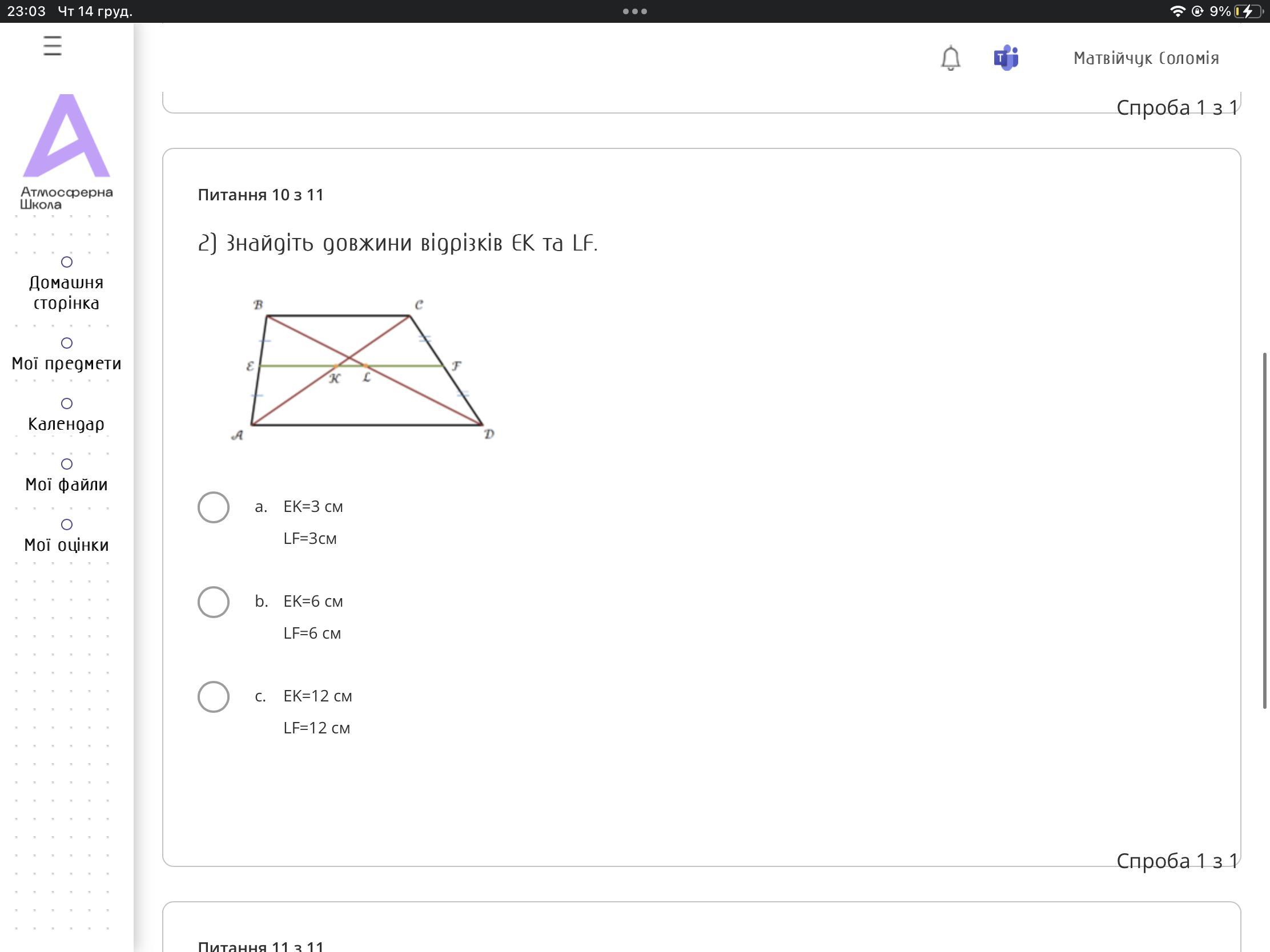Open the hamburger menu icon
The width and height of the screenshot is (1270, 952).
click(52, 46)
